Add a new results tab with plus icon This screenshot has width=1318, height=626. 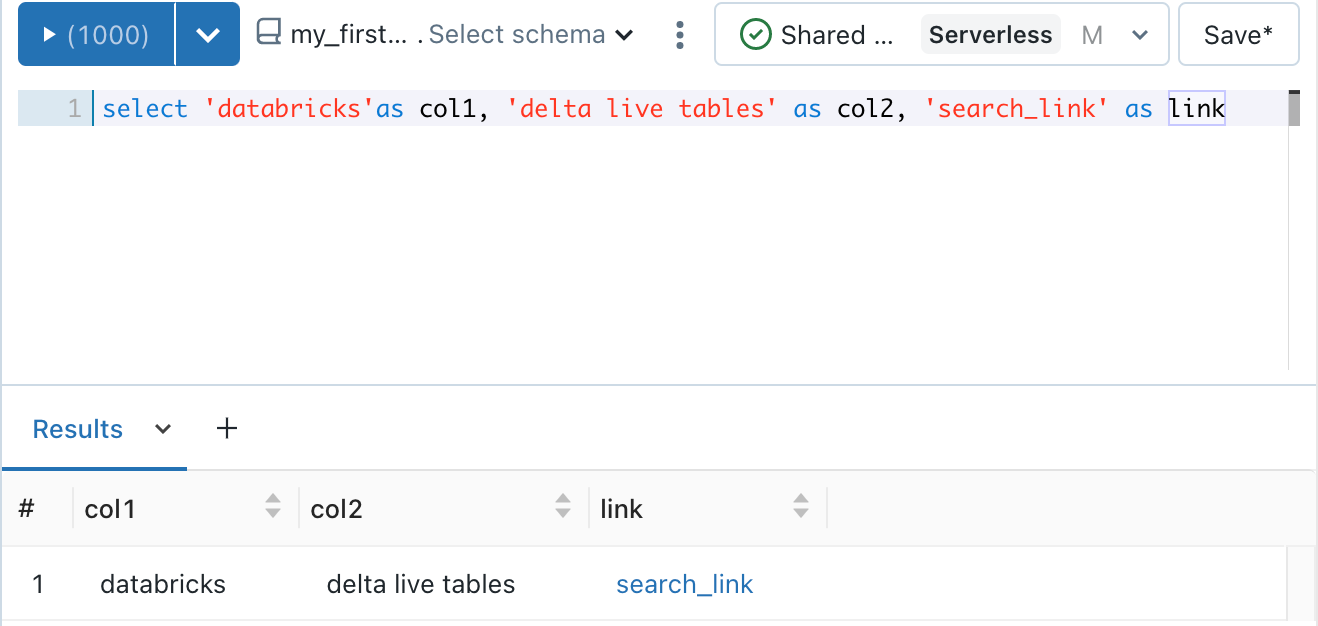[226, 428]
